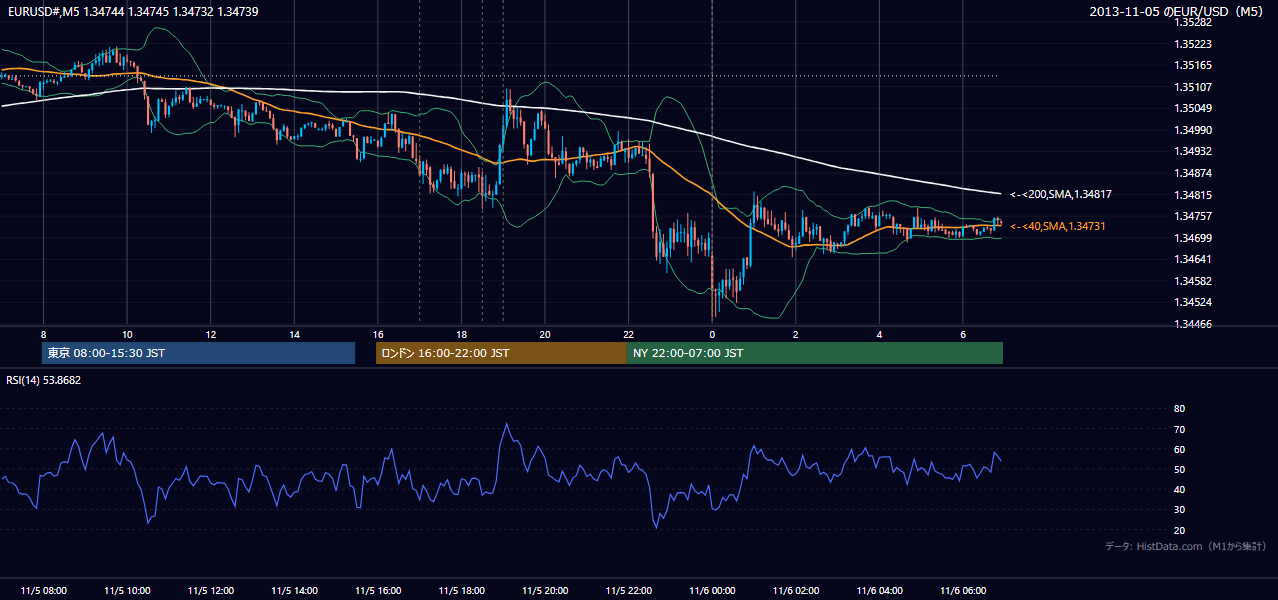Click RSI axis level 50
The image size is (1278, 600).
(1179, 469)
